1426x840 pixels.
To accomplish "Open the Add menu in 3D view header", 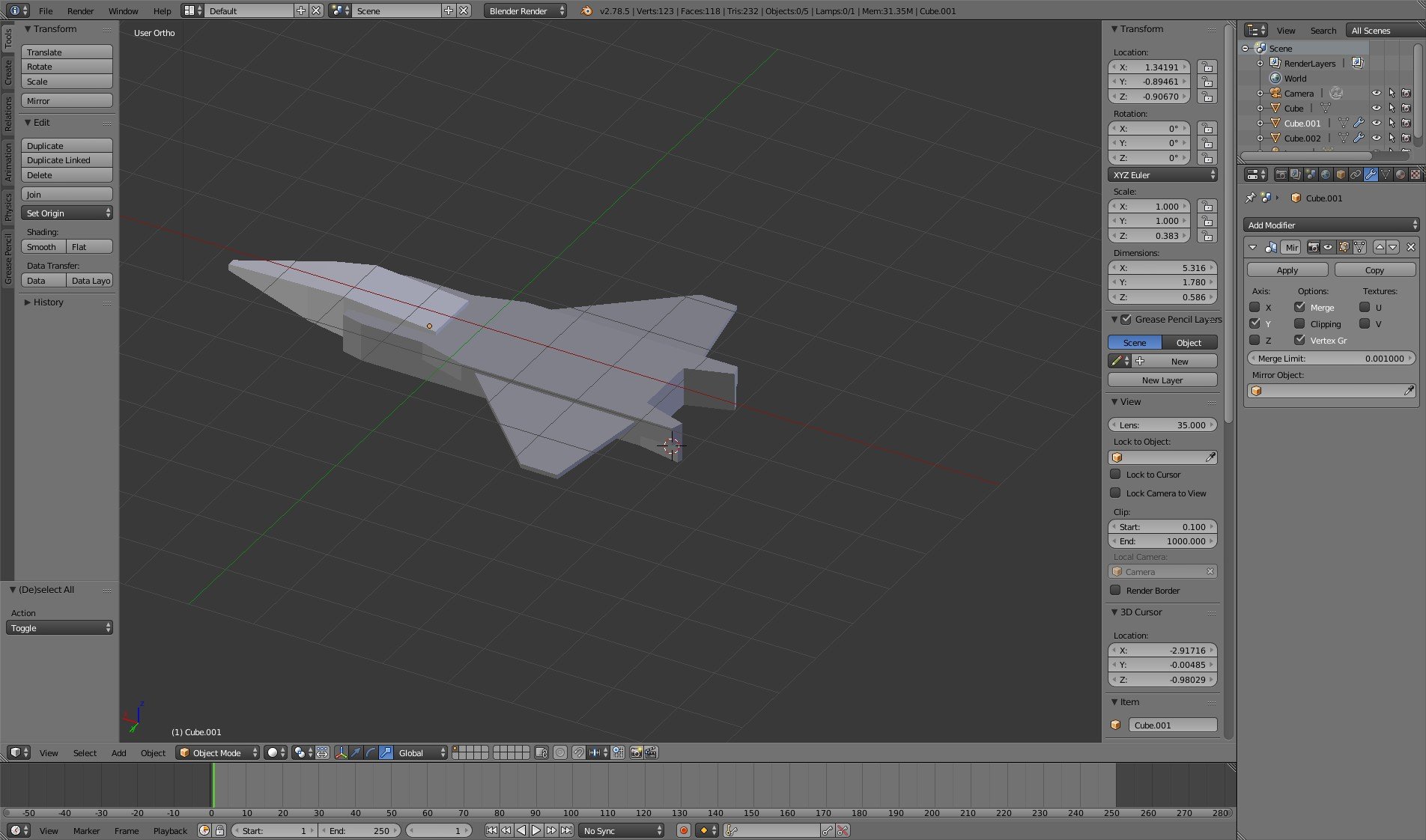I will 118,752.
